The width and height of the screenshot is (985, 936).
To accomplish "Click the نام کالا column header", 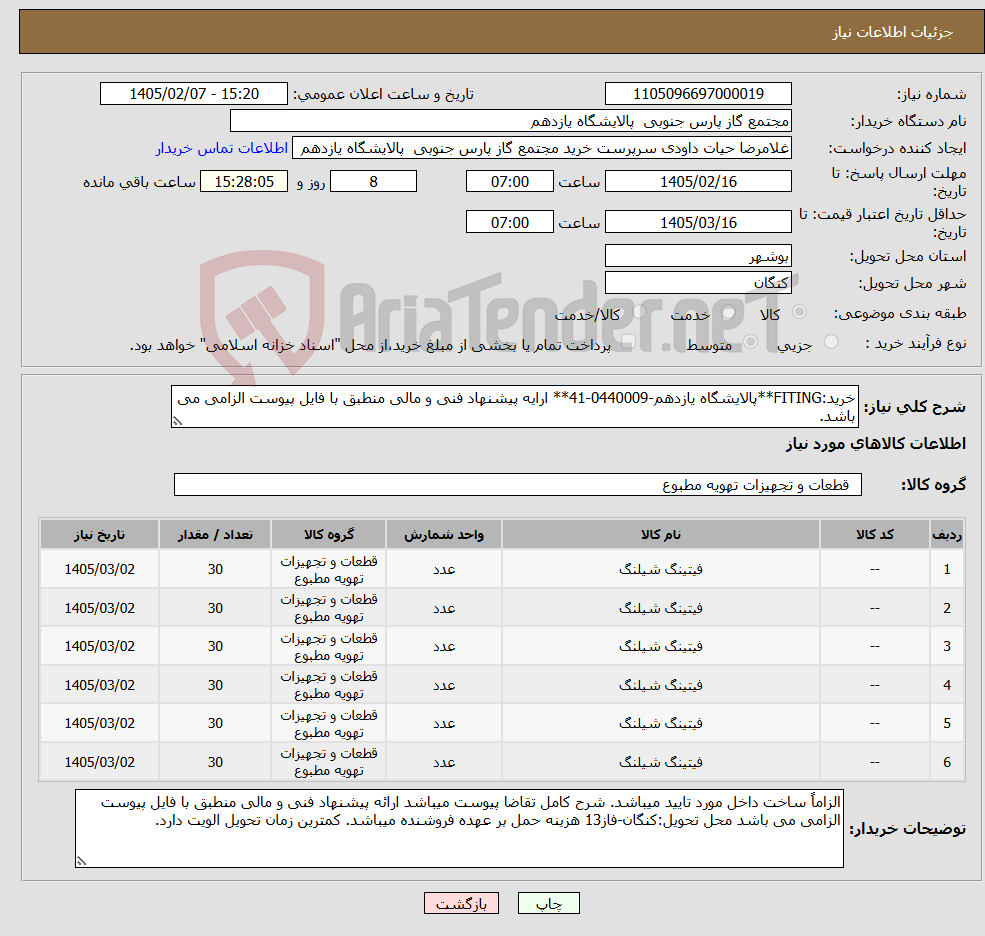I will click(661, 535).
